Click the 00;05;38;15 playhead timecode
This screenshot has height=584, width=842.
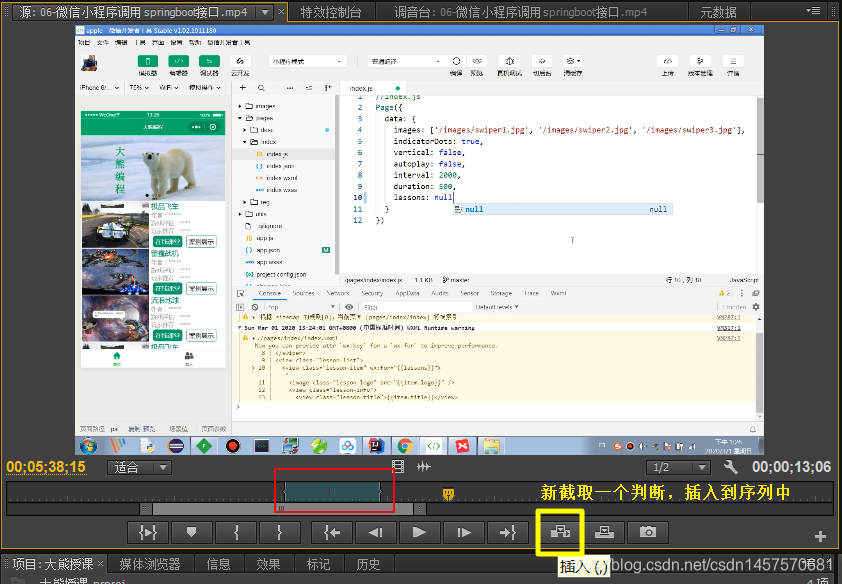point(46,467)
